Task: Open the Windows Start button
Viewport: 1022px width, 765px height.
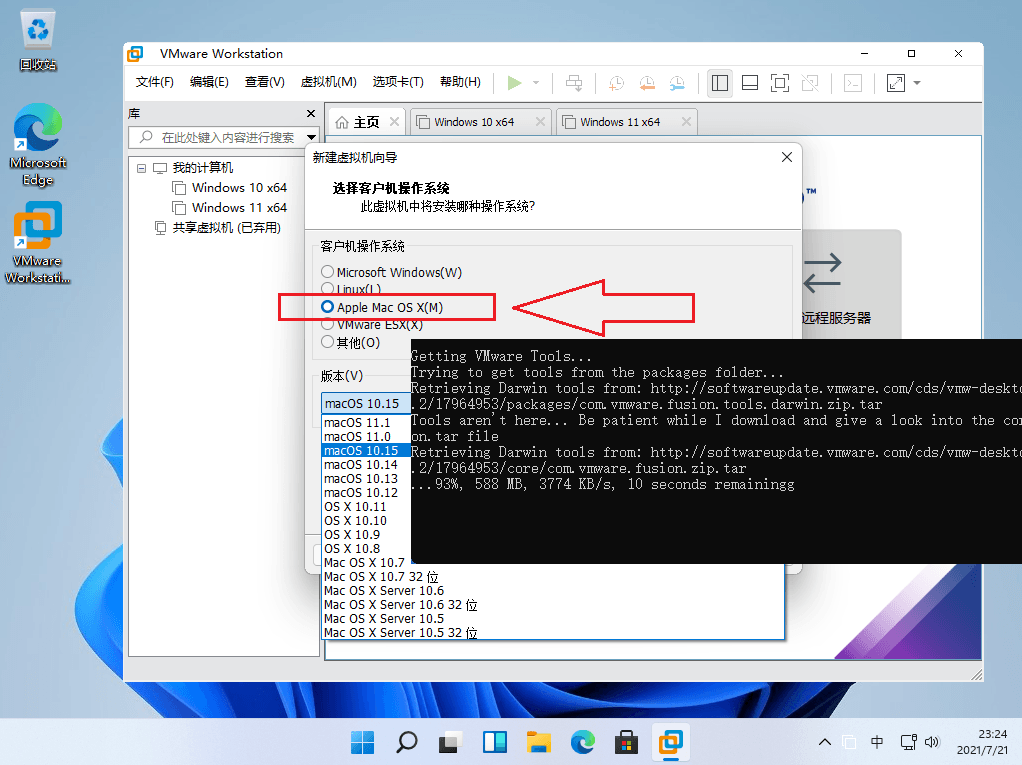Action: pos(362,742)
